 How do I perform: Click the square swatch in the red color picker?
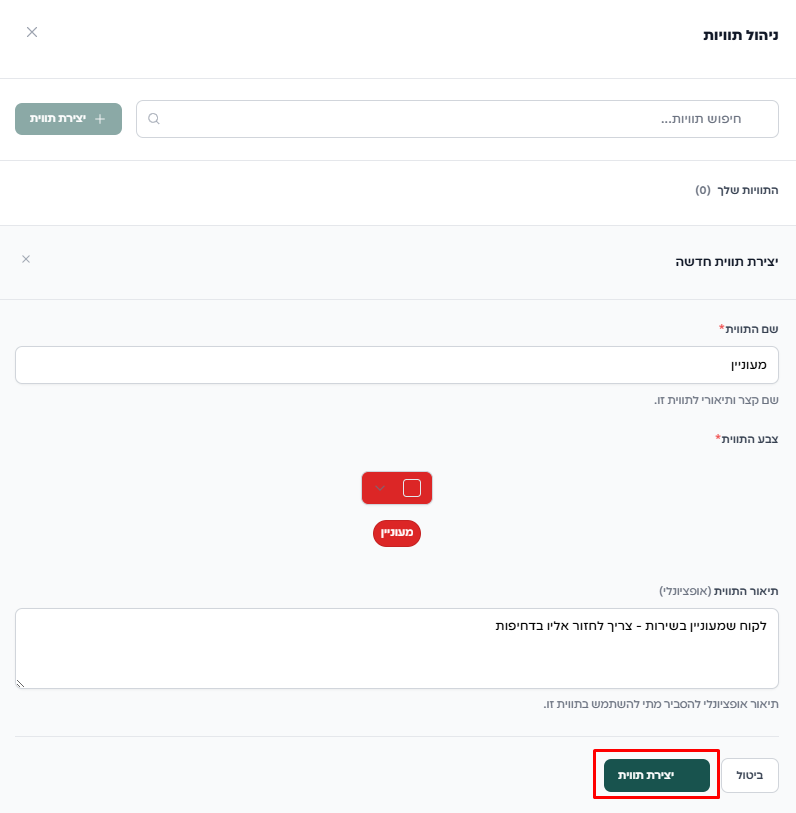point(412,488)
